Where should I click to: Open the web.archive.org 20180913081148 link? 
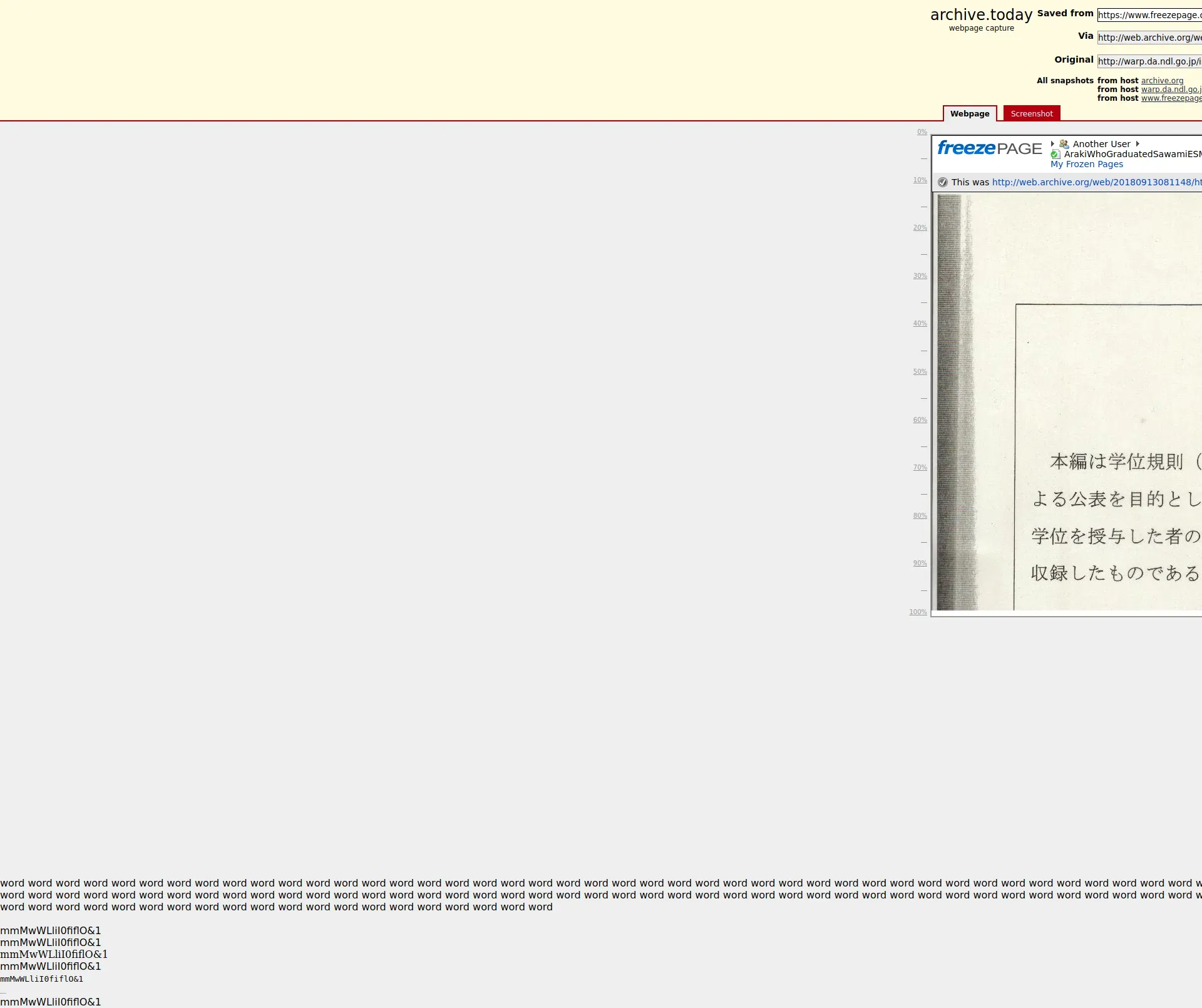[x=1096, y=182]
